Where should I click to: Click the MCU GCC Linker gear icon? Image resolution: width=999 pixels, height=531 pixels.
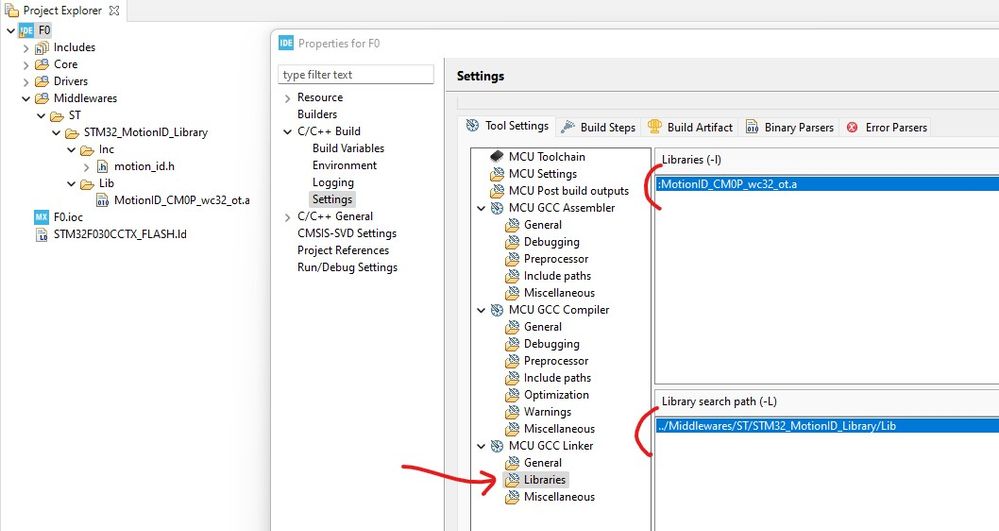pyautogui.click(x=497, y=446)
